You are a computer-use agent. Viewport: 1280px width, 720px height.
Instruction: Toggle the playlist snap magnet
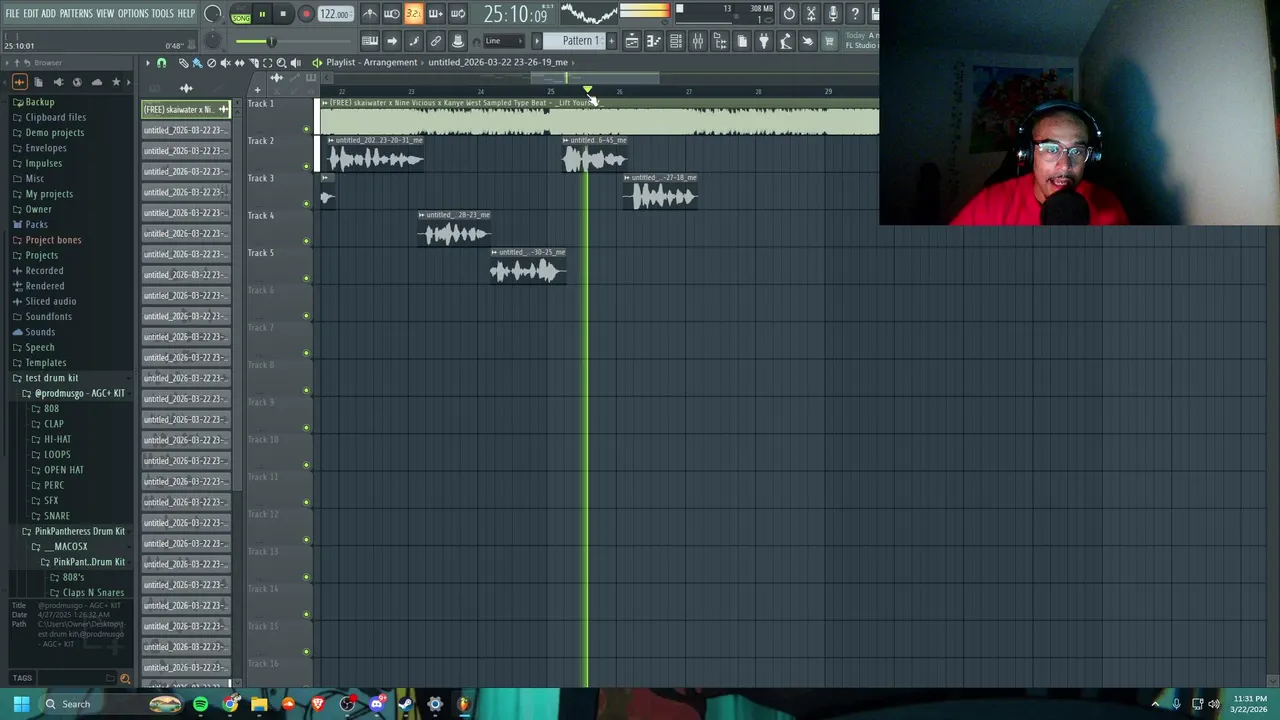click(x=161, y=63)
